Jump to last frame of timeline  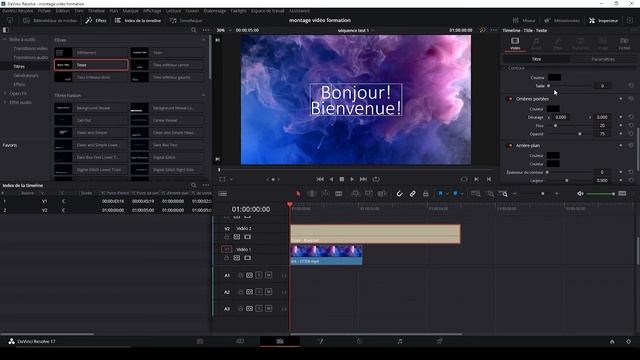click(363, 179)
